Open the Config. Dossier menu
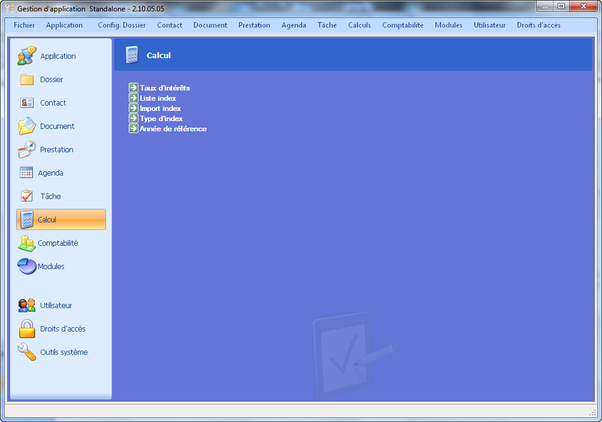Image resolution: width=602 pixels, height=422 pixels. pyautogui.click(x=122, y=24)
